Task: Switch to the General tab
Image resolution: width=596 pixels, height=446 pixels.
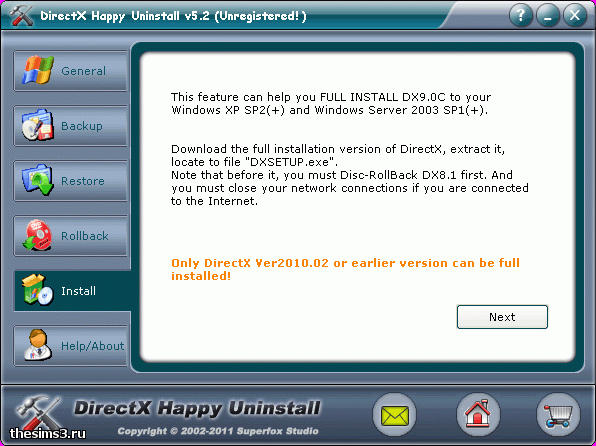Action: (x=71, y=71)
